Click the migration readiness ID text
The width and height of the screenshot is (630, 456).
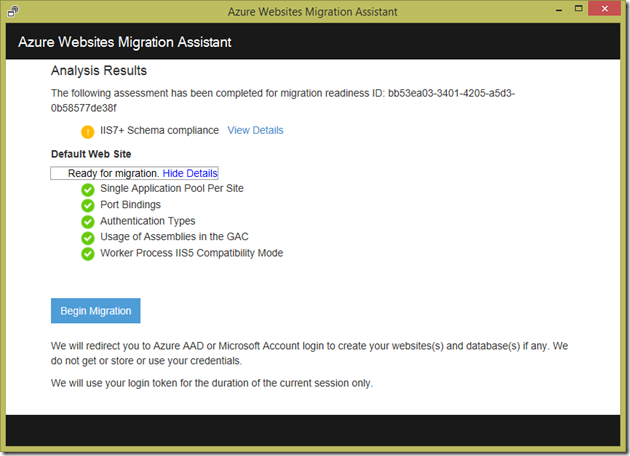[283, 100]
